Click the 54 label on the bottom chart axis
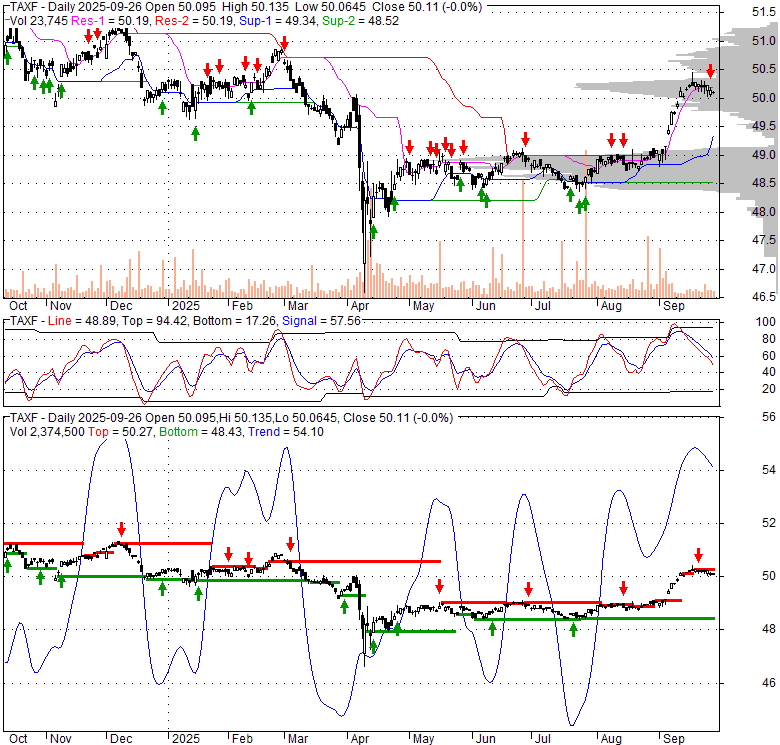 pyautogui.click(x=769, y=469)
